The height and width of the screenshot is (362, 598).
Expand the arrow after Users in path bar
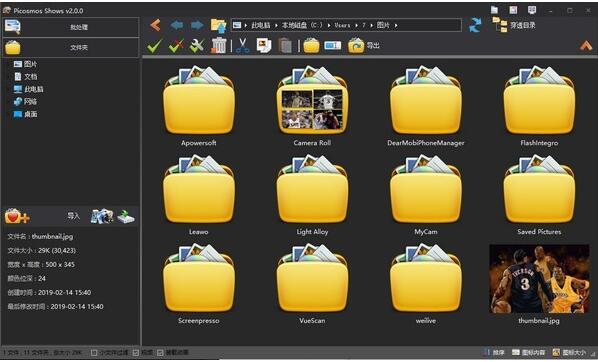[356, 26]
